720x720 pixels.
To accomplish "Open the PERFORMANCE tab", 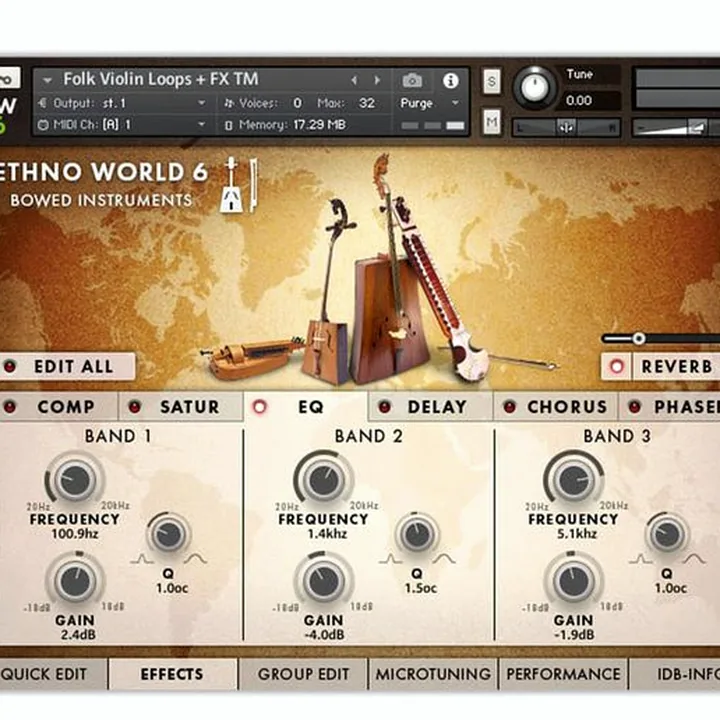I will coord(563,674).
